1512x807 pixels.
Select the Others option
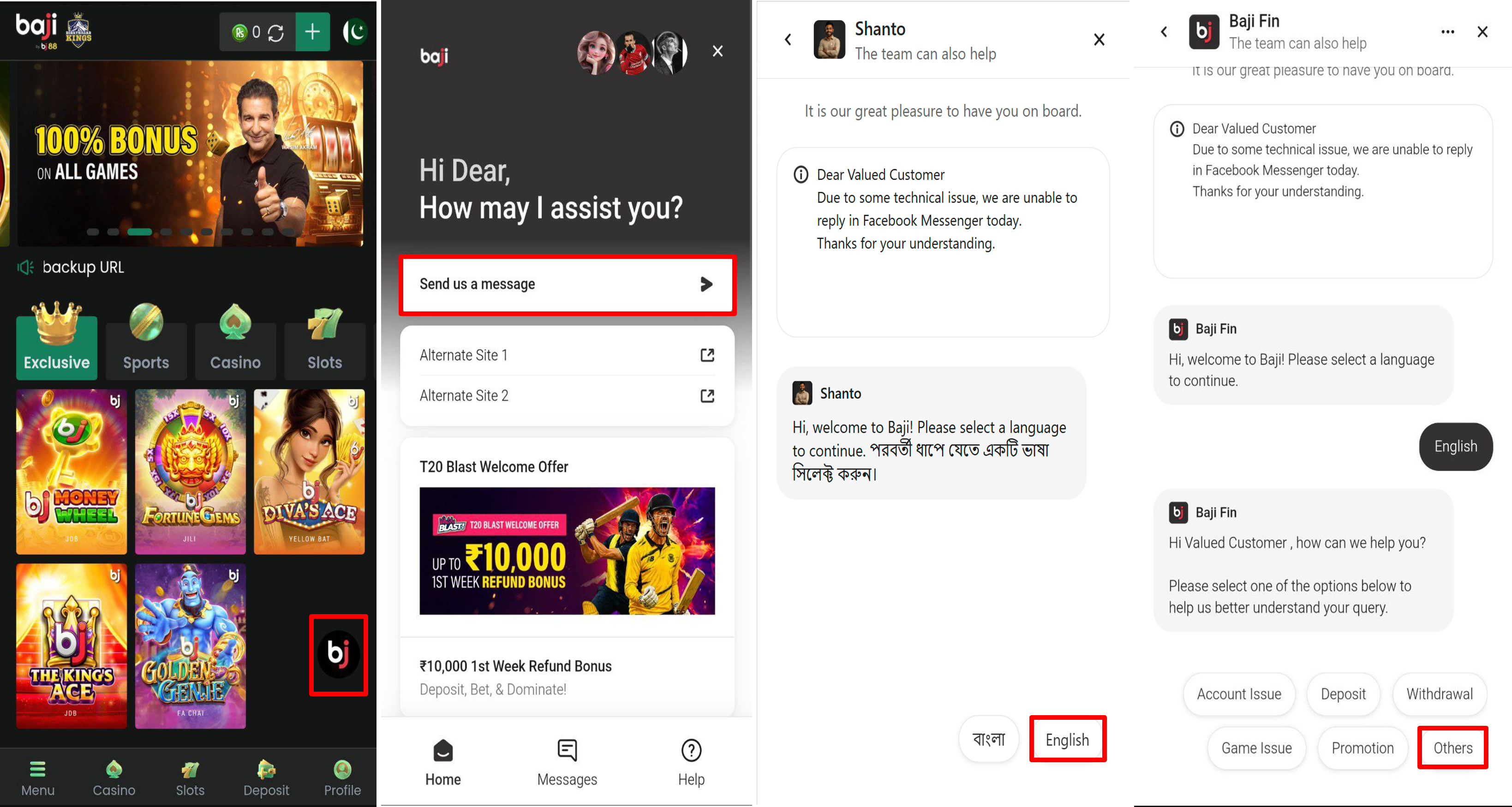coord(1453,748)
